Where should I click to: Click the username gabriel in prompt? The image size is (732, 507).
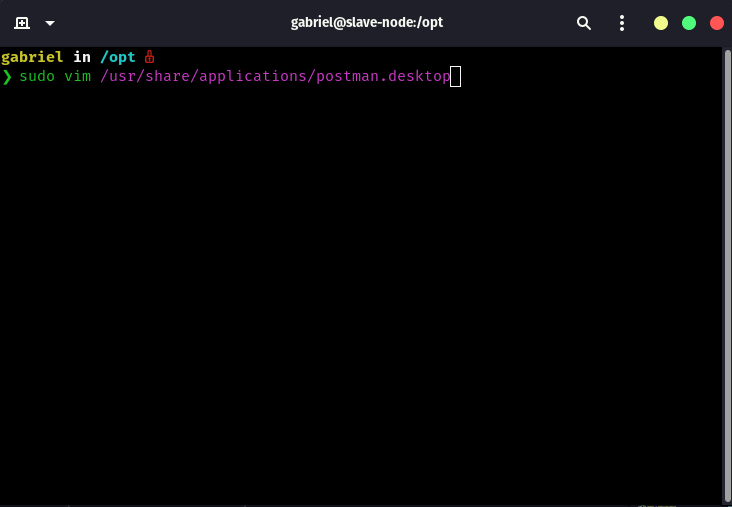click(33, 57)
